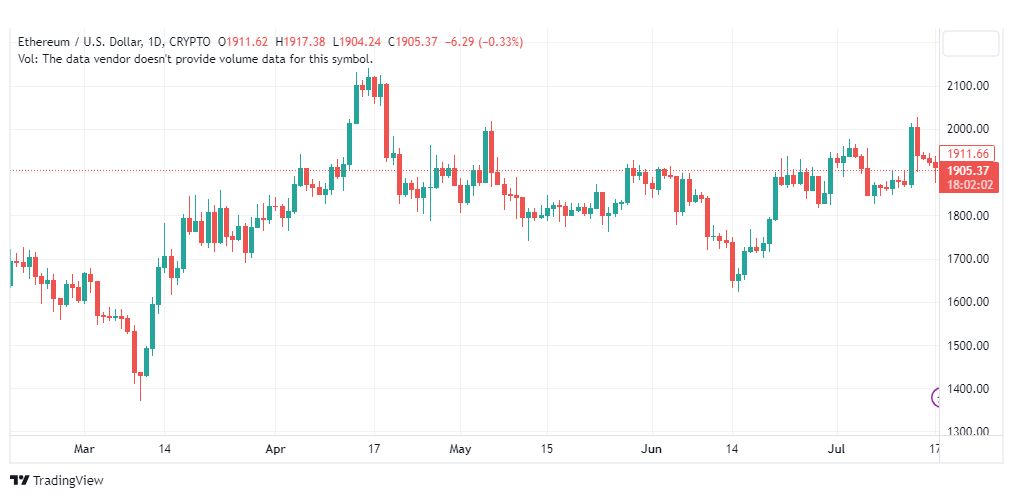
Task: Click the tall green candle near April 17 peak
Action: click(356, 103)
